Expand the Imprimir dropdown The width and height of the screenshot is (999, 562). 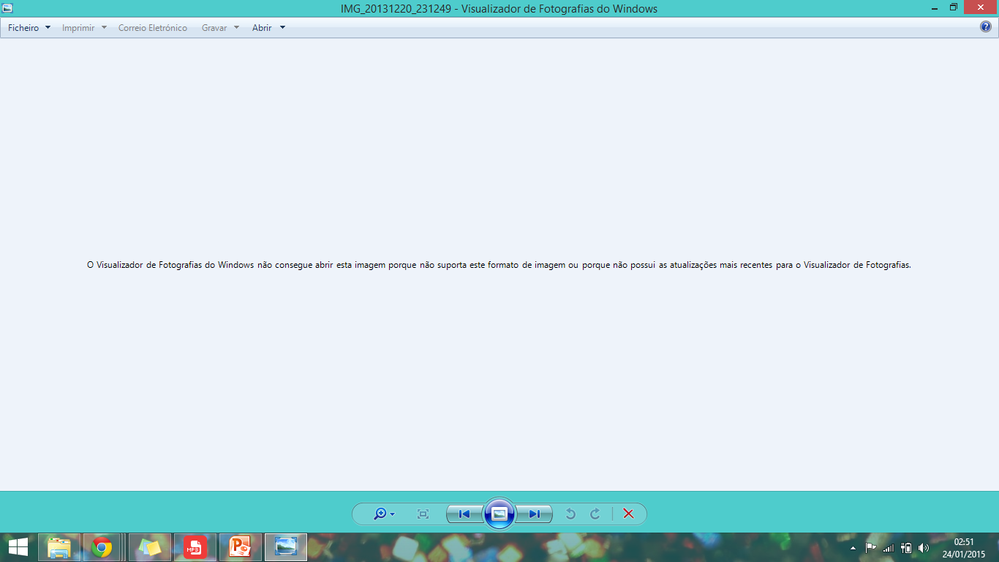pyautogui.click(x=84, y=28)
